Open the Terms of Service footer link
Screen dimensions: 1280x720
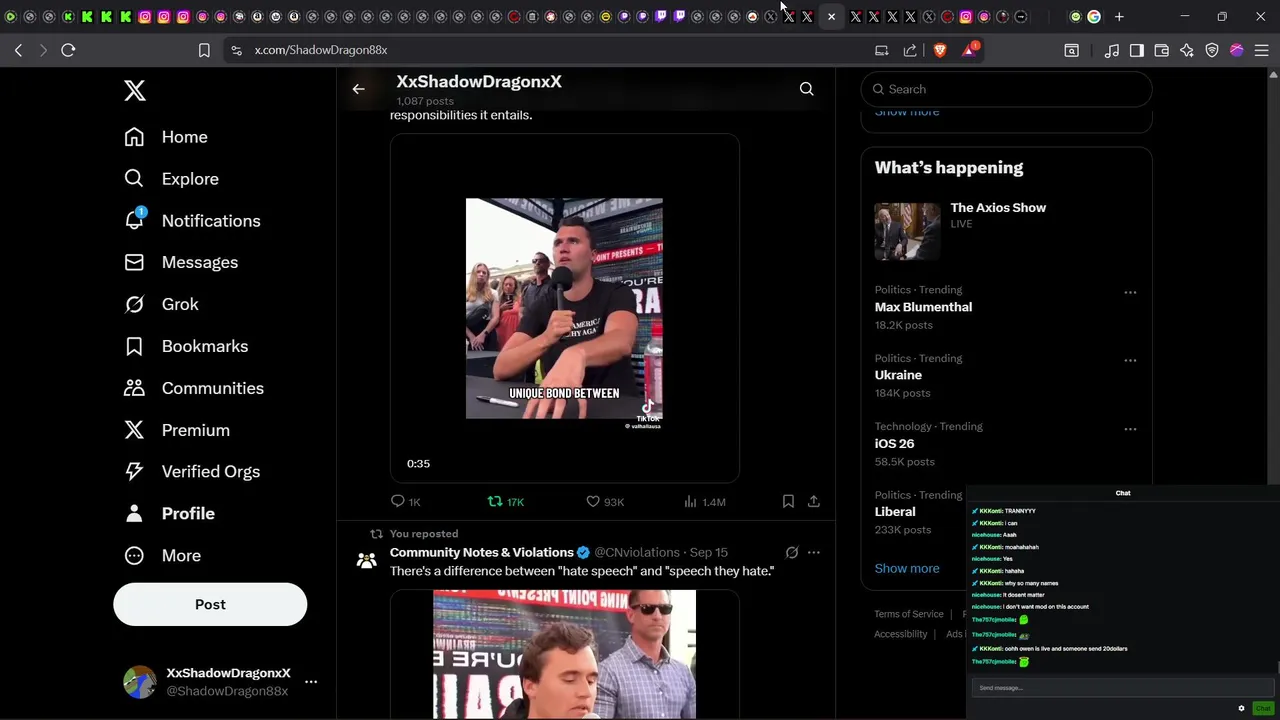(x=909, y=614)
